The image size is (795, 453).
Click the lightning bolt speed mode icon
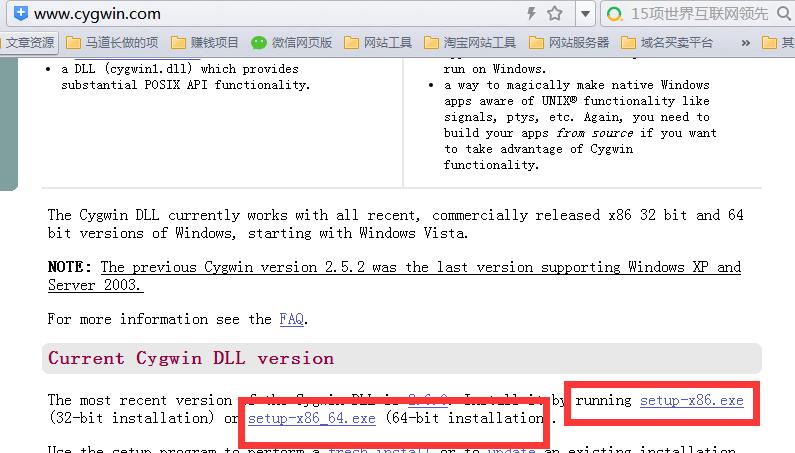coord(531,13)
